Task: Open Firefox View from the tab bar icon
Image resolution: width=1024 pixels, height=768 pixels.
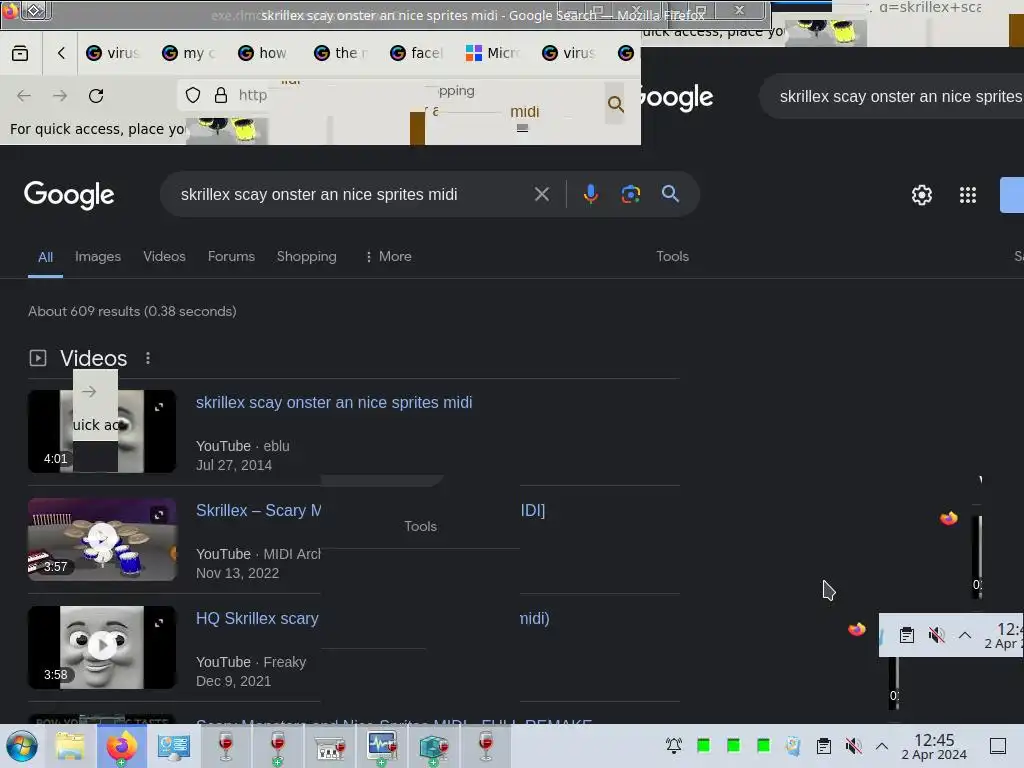Action: 20,53
